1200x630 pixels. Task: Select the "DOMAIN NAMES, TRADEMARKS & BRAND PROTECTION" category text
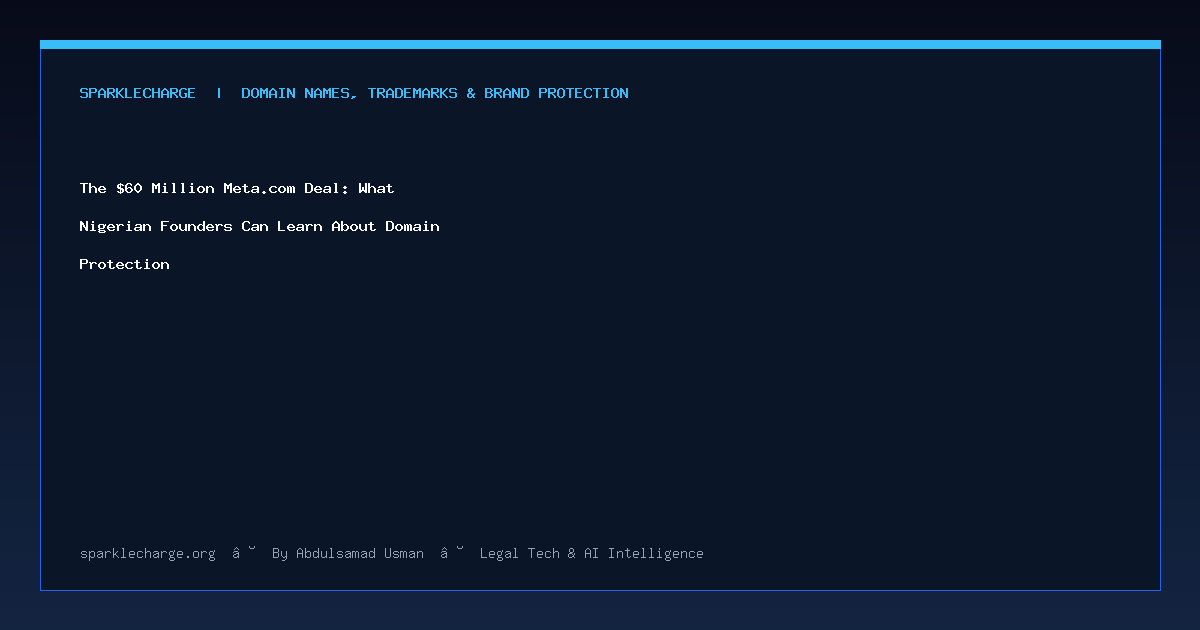(435, 93)
